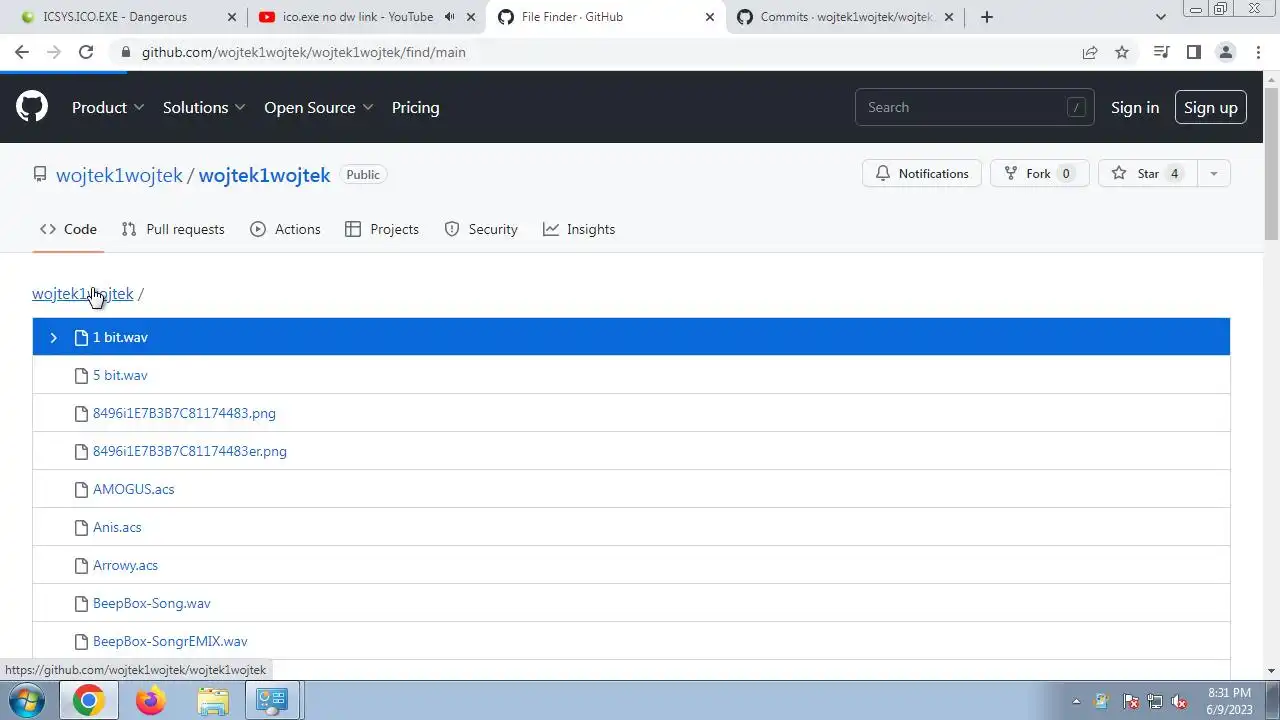Viewport: 1280px width, 720px height.
Task: Open the Pull requests tab
Action: coord(173,229)
